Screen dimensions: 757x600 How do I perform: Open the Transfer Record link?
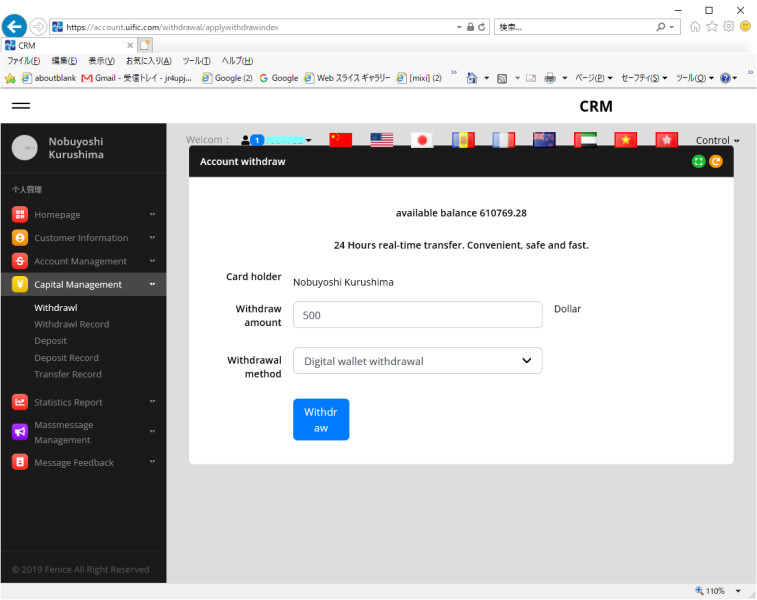point(68,374)
